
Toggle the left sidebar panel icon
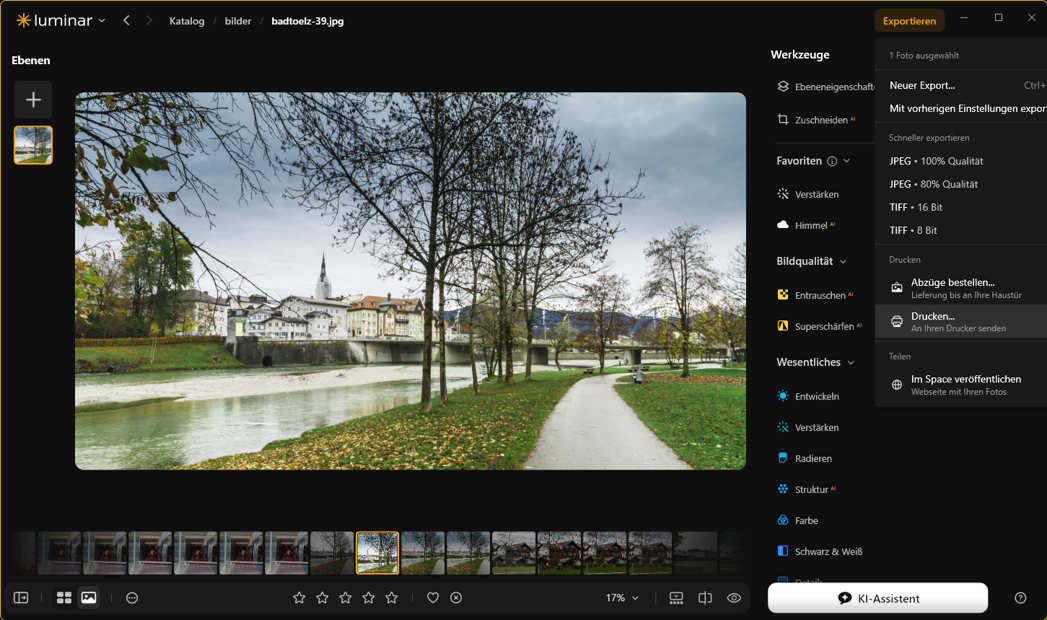(x=21, y=598)
